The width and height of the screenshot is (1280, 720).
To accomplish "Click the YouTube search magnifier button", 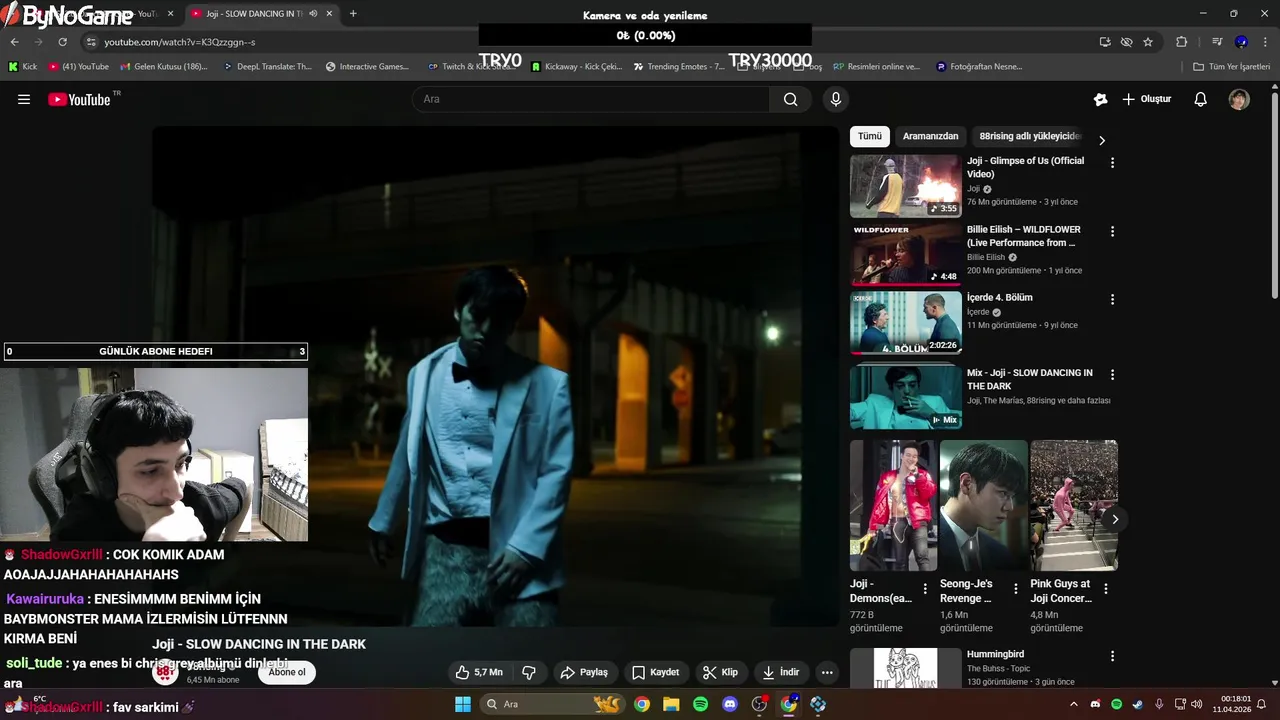I will click(x=791, y=99).
